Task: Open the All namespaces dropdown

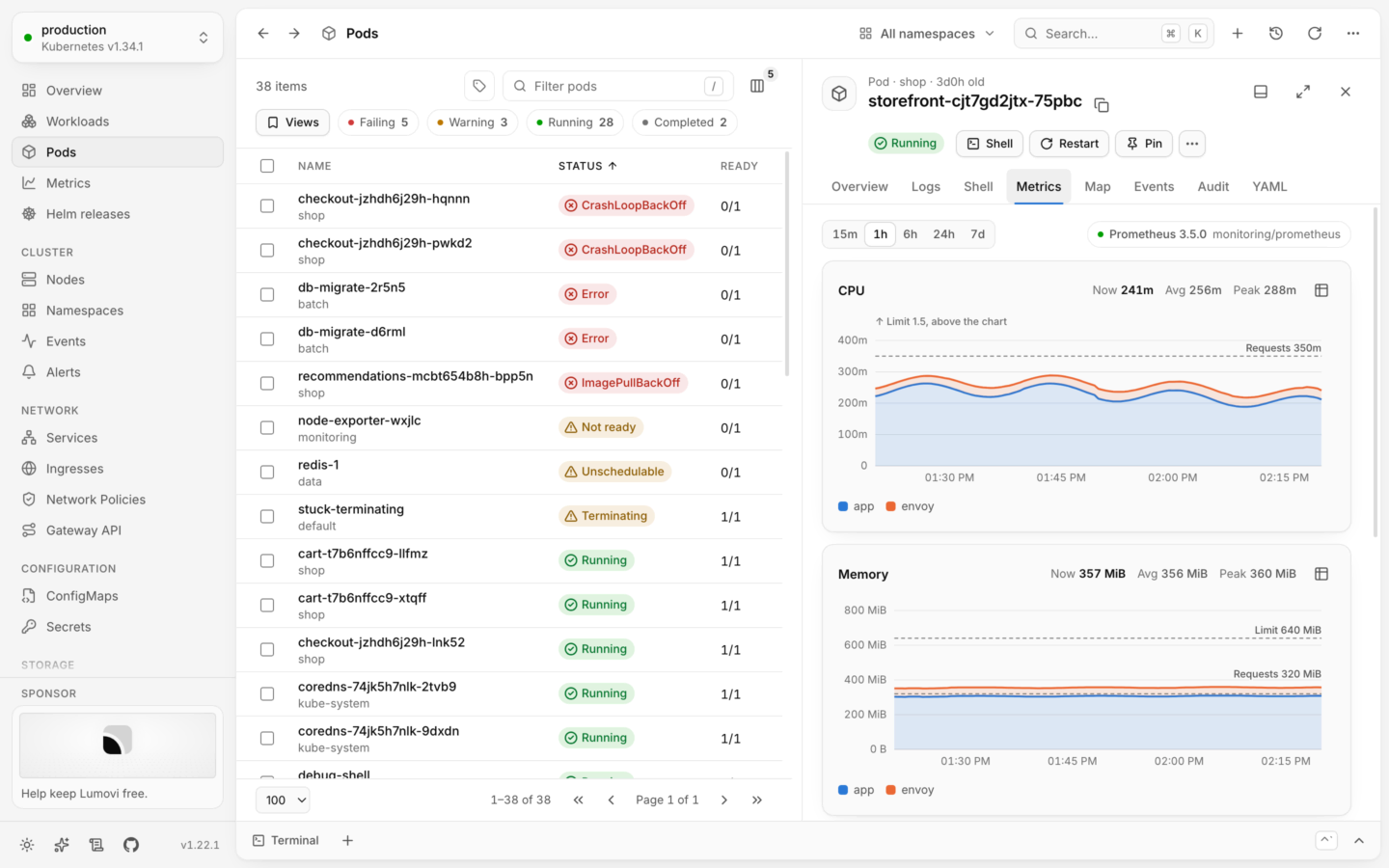Action: click(926, 34)
